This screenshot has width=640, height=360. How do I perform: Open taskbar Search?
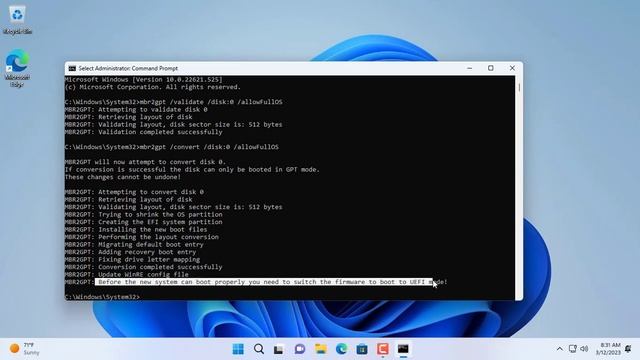point(259,349)
